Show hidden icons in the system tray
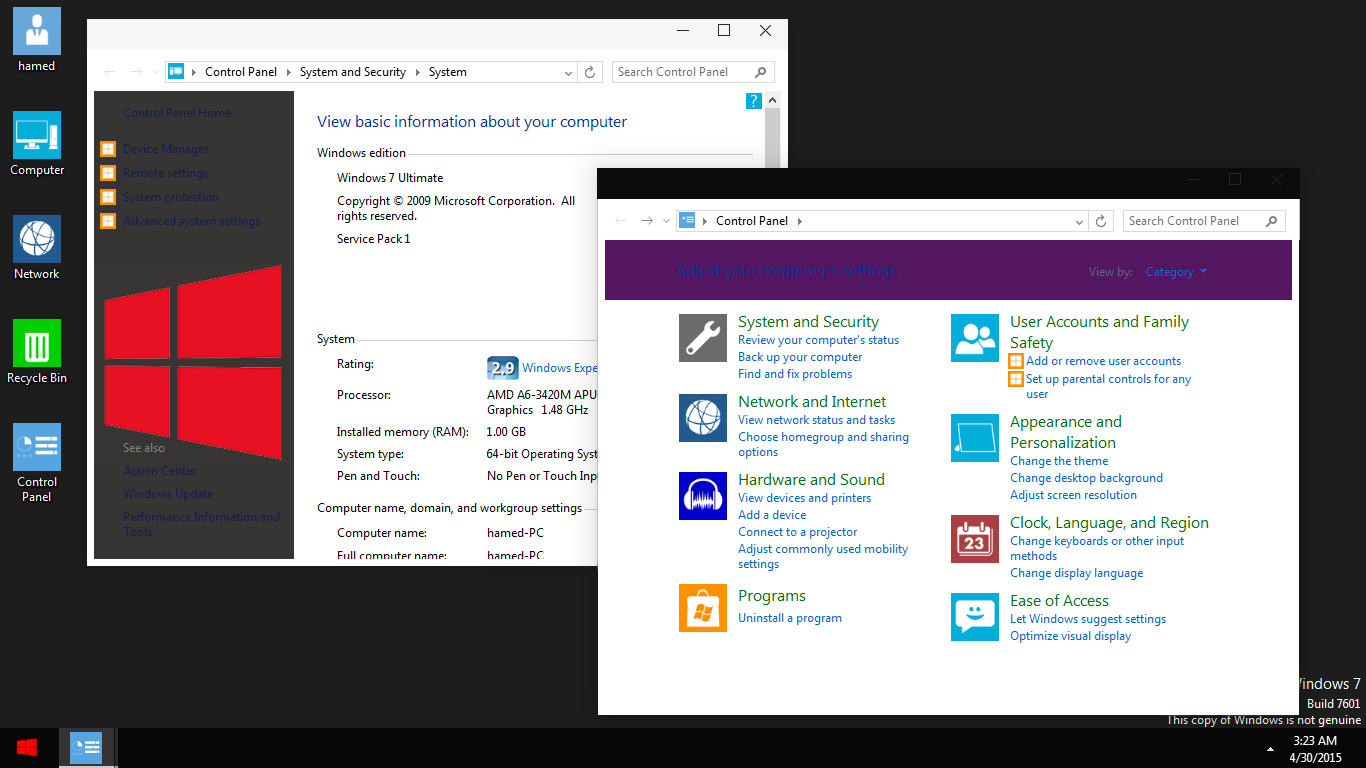 coord(1270,749)
